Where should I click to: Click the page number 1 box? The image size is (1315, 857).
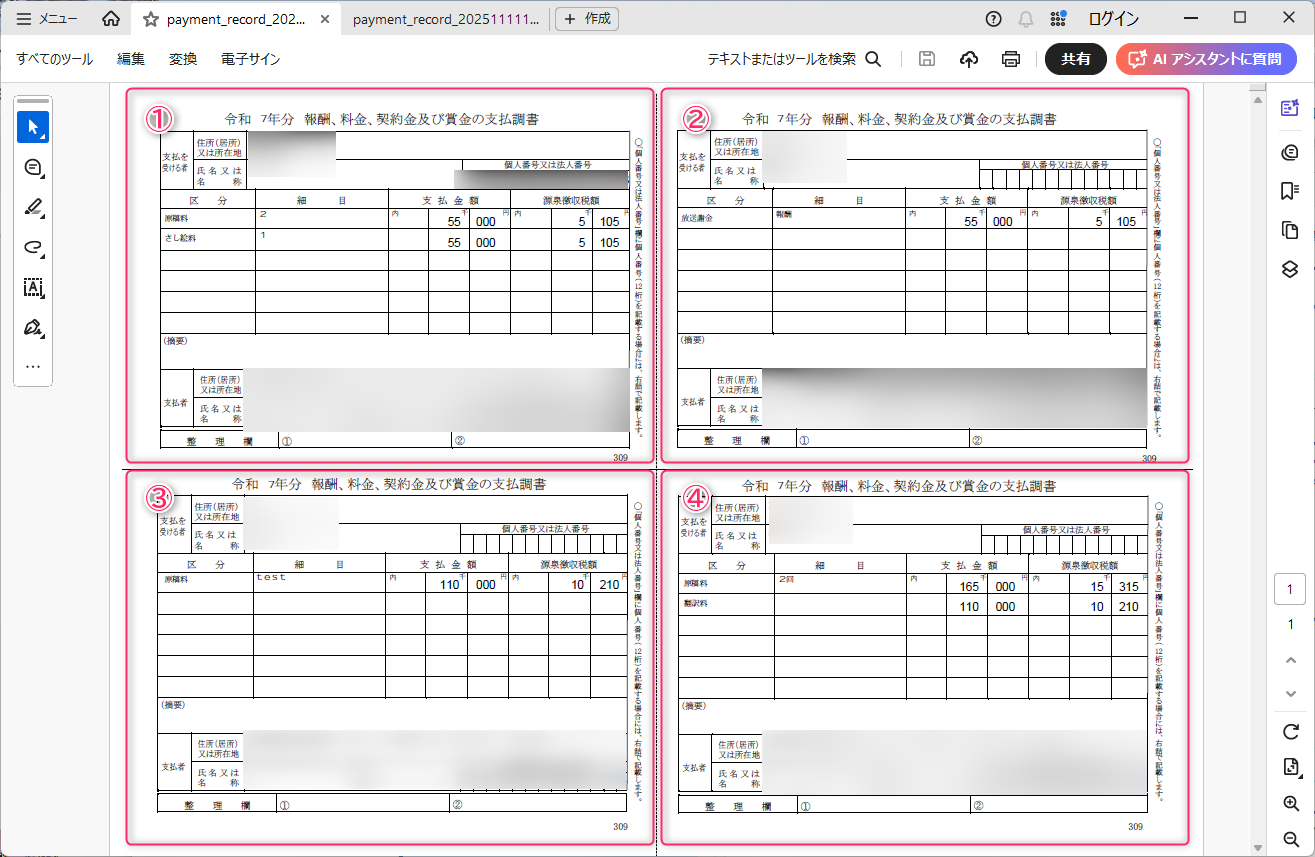(x=1290, y=590)
